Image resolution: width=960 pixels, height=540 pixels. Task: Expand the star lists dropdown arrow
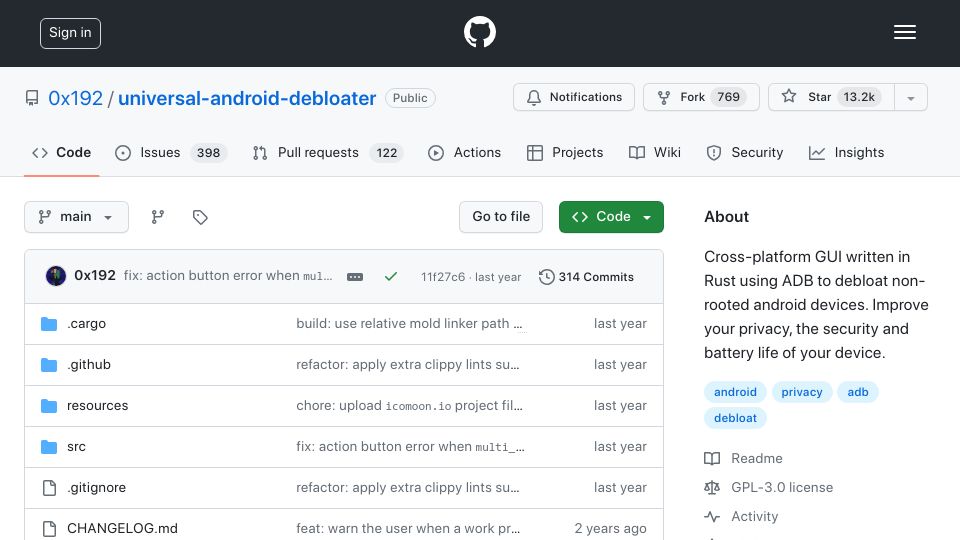point(911,98)
